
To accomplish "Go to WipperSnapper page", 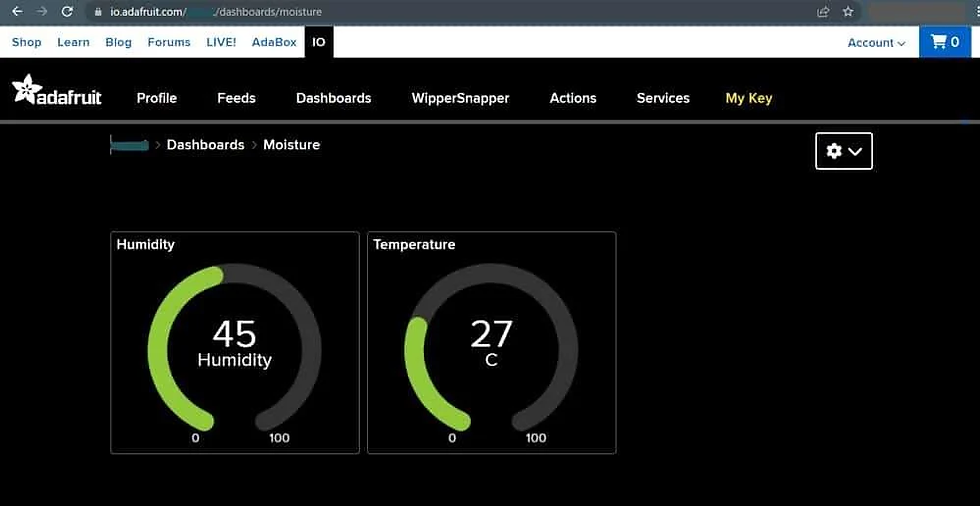I will click(460, 98).
